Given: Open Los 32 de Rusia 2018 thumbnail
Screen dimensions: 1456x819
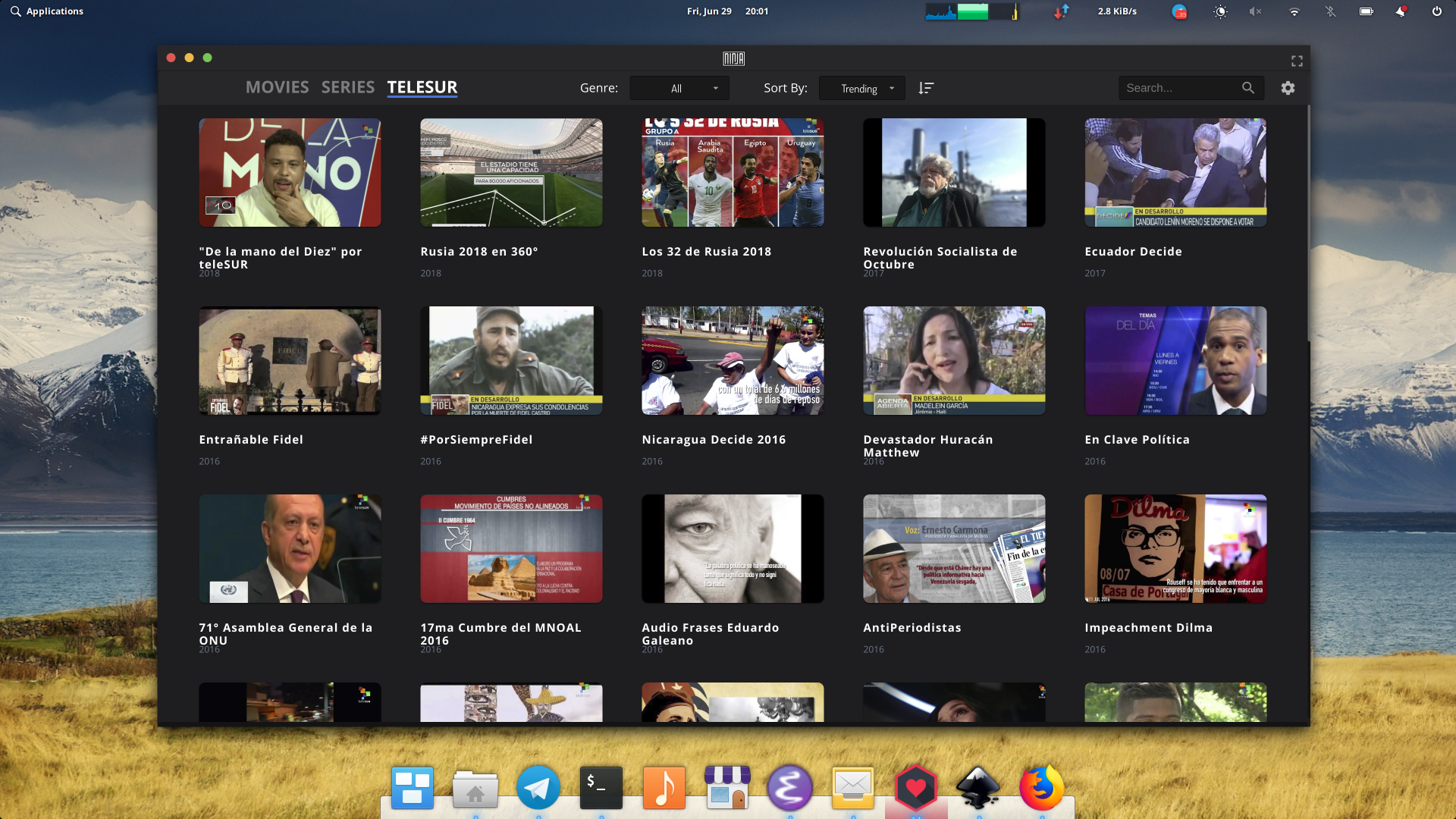Looking at the screenshot, I should click(733, 172).
